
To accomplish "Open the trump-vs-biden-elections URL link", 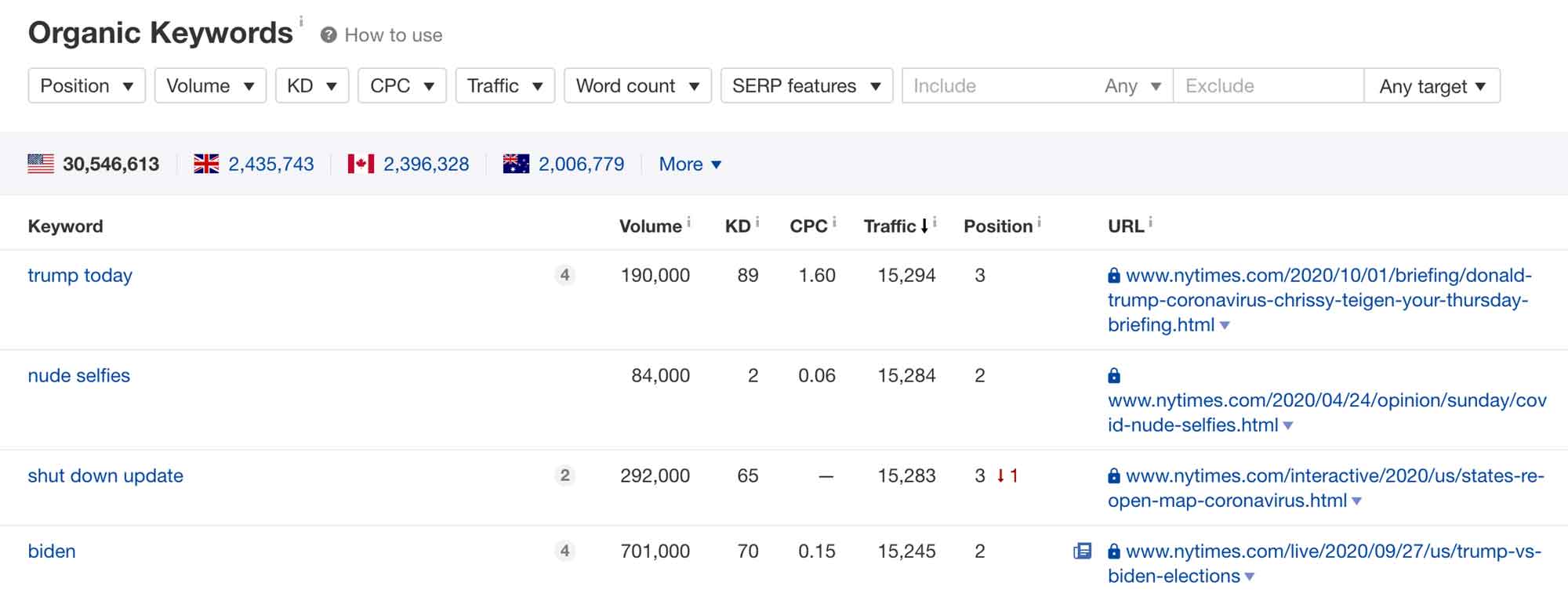I will tap(1324, 564).
